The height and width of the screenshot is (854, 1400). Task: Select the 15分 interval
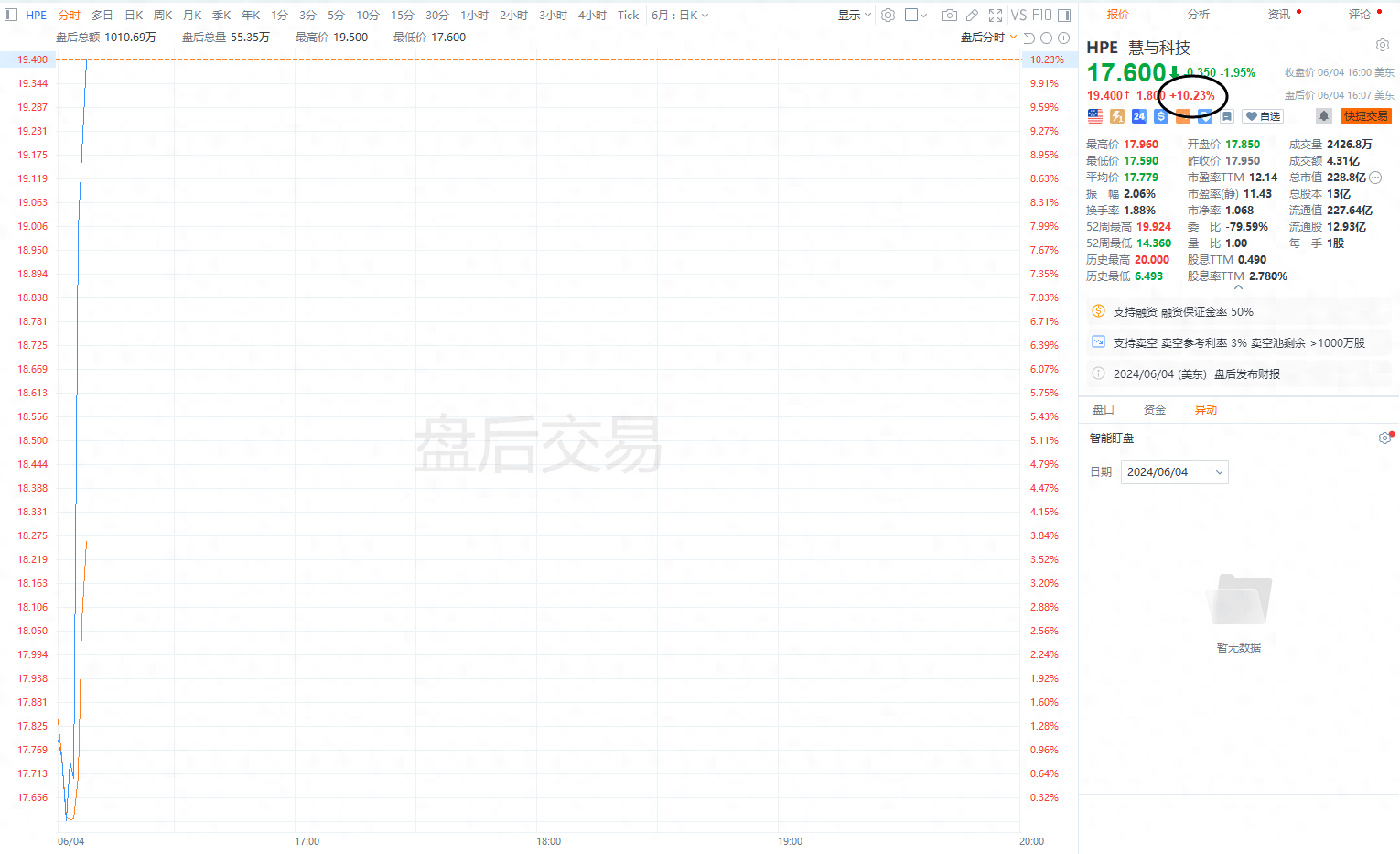click(403, 15)
